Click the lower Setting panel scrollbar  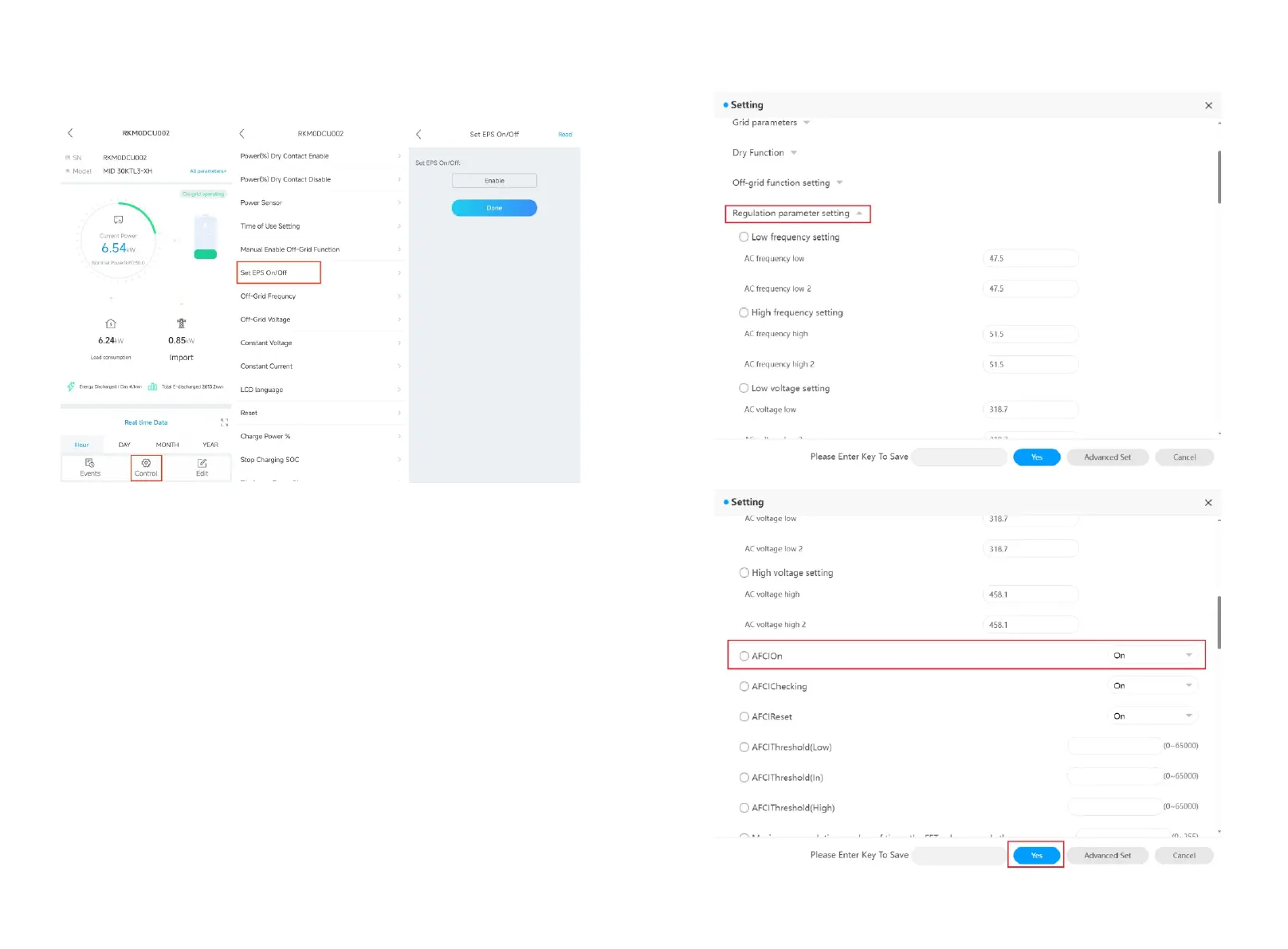1219,622
